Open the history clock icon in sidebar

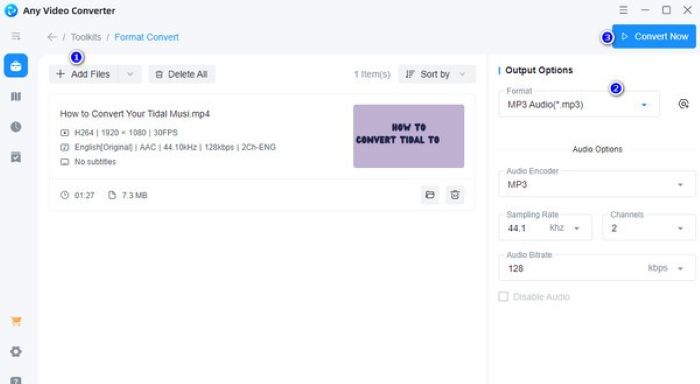click(16, 127)
